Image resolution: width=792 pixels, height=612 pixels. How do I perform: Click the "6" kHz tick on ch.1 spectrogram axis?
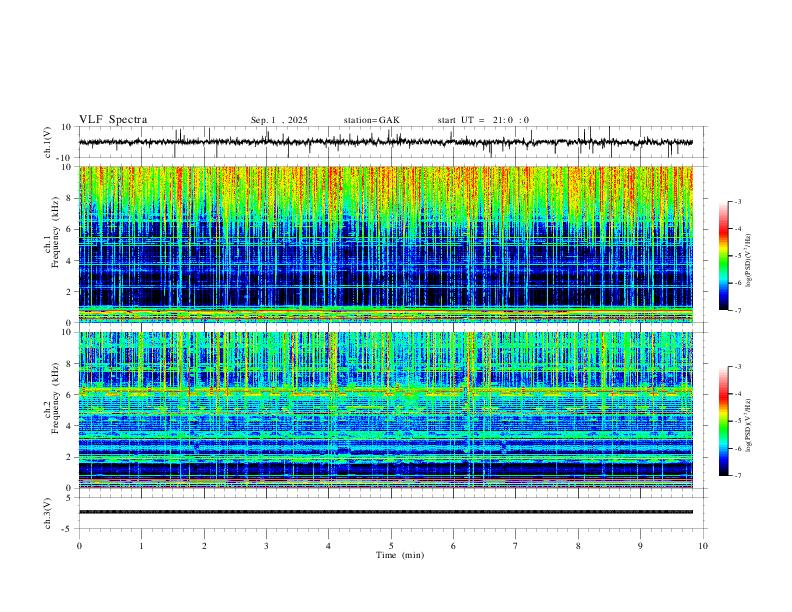(x=70, y=229)
